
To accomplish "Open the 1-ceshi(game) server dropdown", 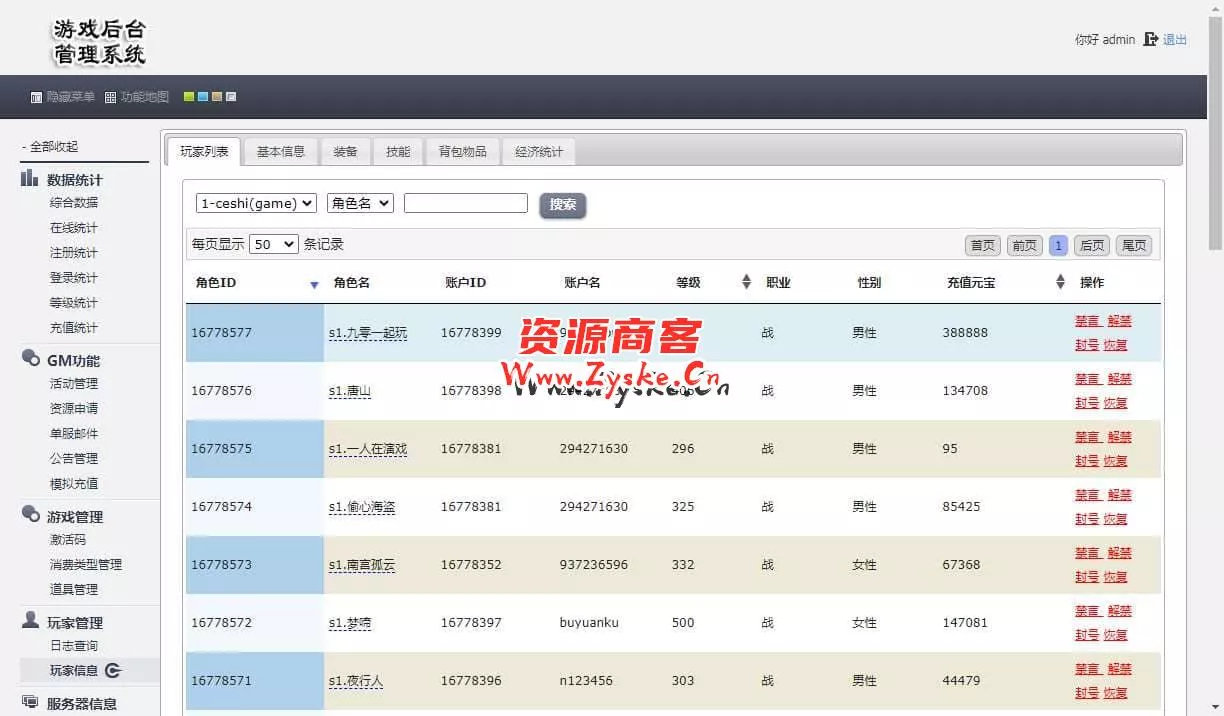I will tap(256, 203).
